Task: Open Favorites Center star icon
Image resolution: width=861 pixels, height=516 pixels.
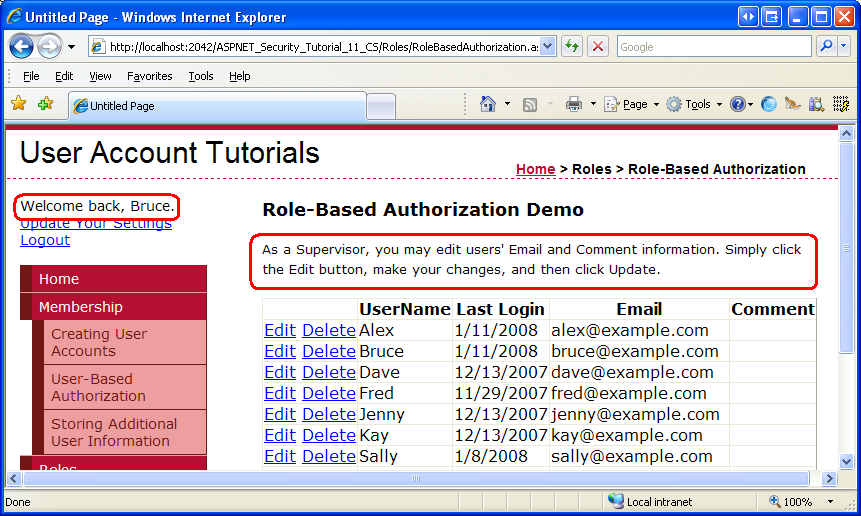Action: (x=19, y=104)
